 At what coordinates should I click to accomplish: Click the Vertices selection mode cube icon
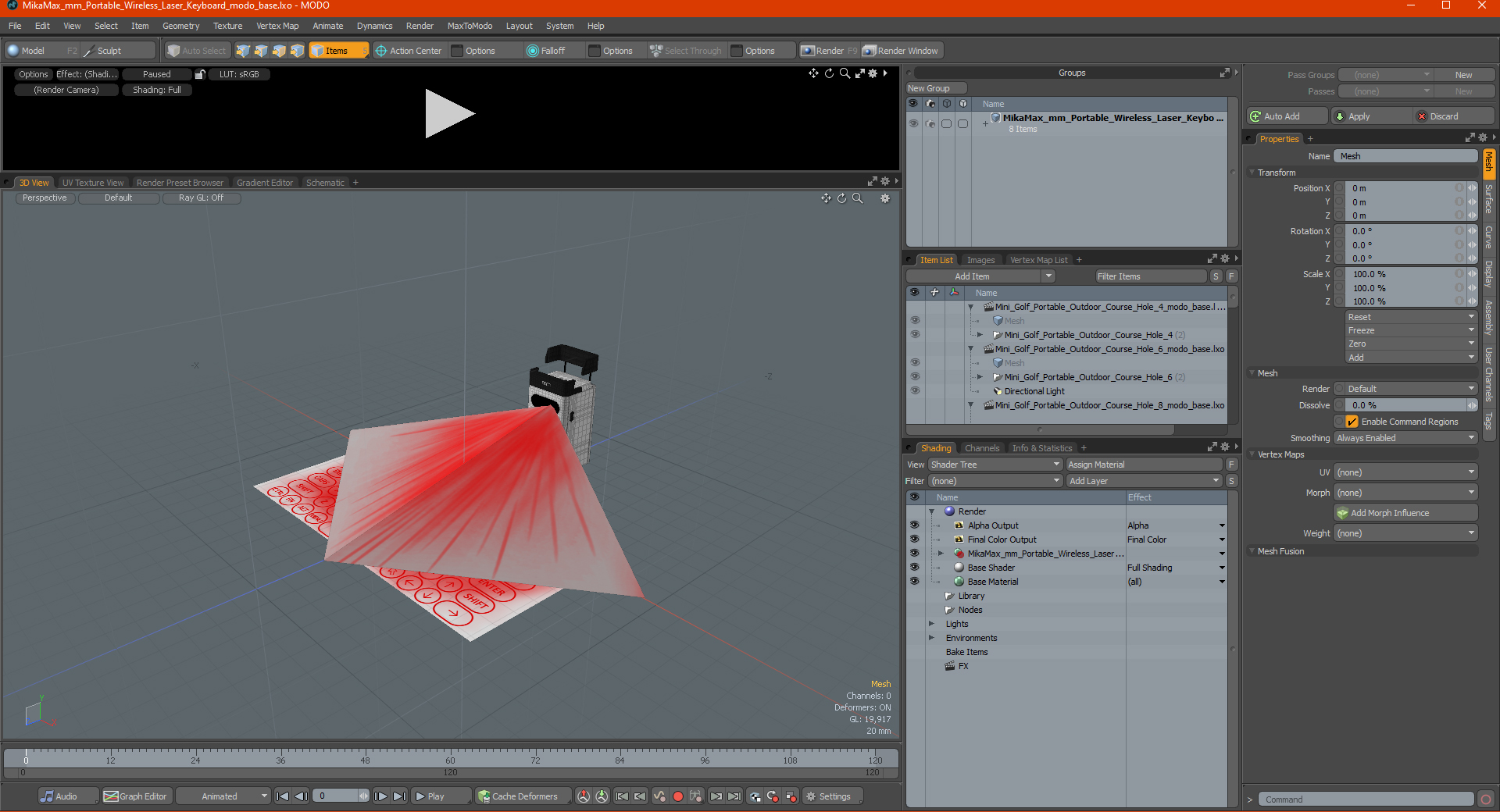243,51
